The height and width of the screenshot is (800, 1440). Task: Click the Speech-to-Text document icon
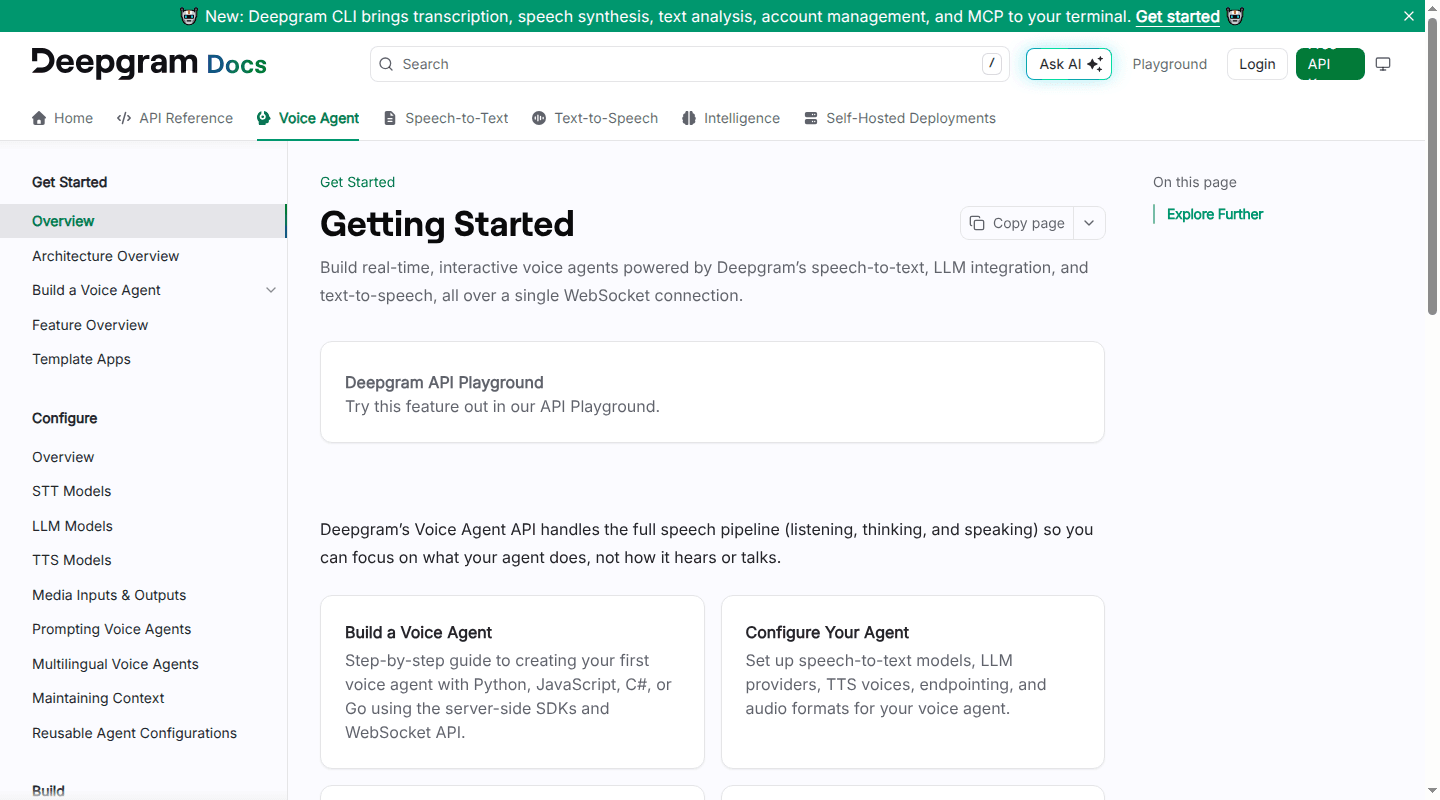[390, 118]
